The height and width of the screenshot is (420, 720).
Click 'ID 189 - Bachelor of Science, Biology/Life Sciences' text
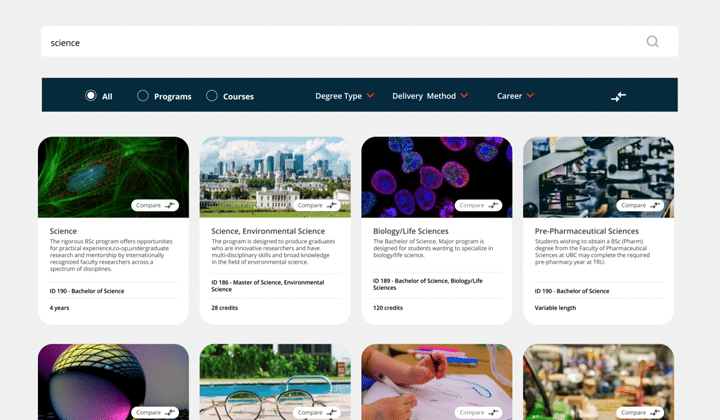[x=428, y=284]
